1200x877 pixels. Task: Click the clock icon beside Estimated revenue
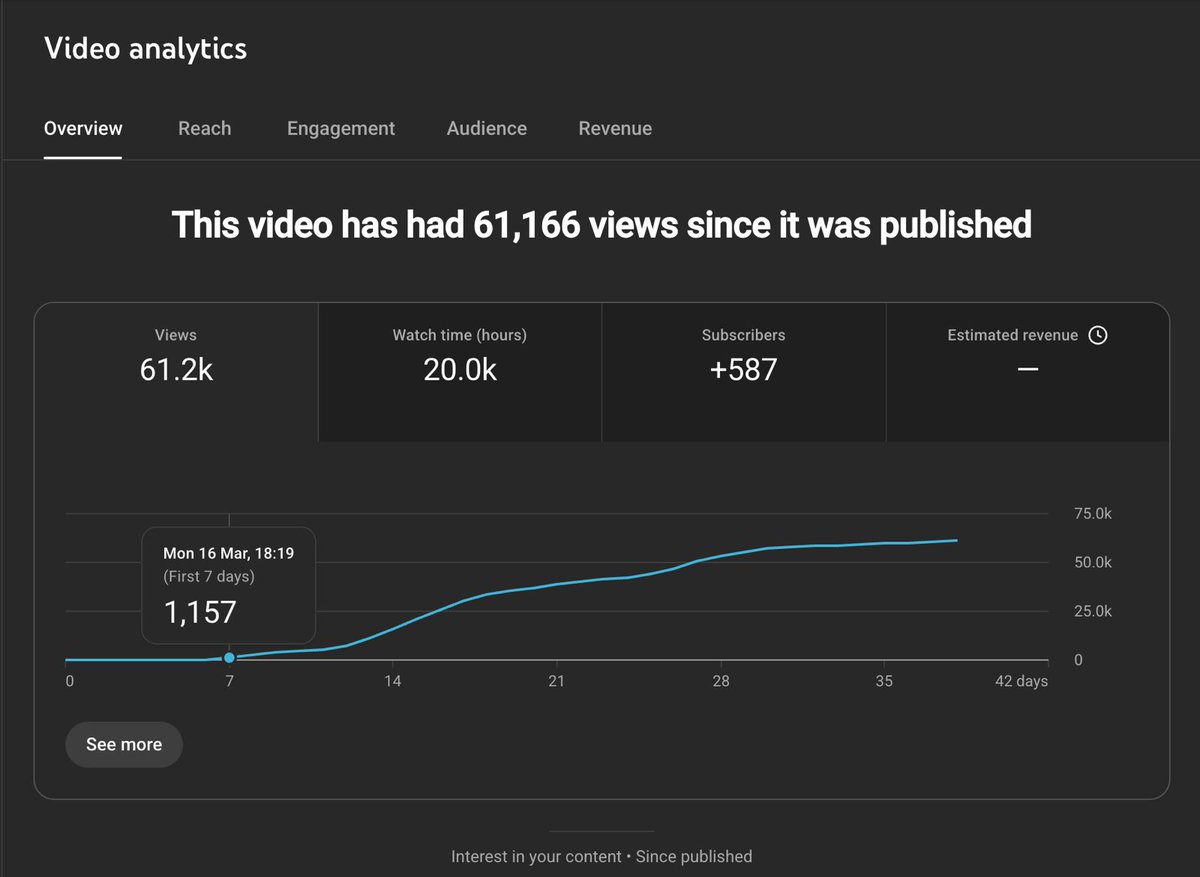pos(1098,336)
